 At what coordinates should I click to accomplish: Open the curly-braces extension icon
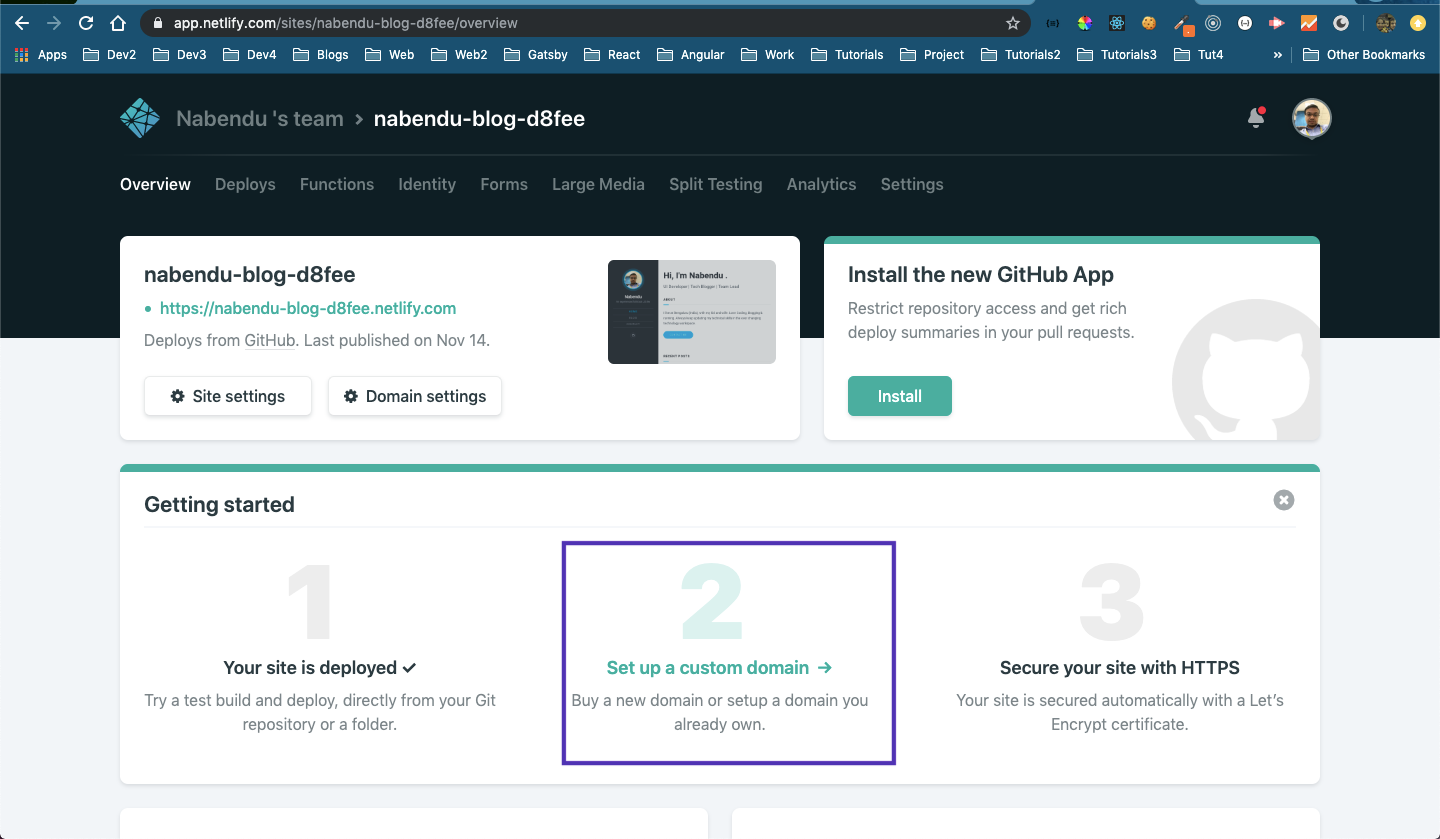(x=1052, y=23)
